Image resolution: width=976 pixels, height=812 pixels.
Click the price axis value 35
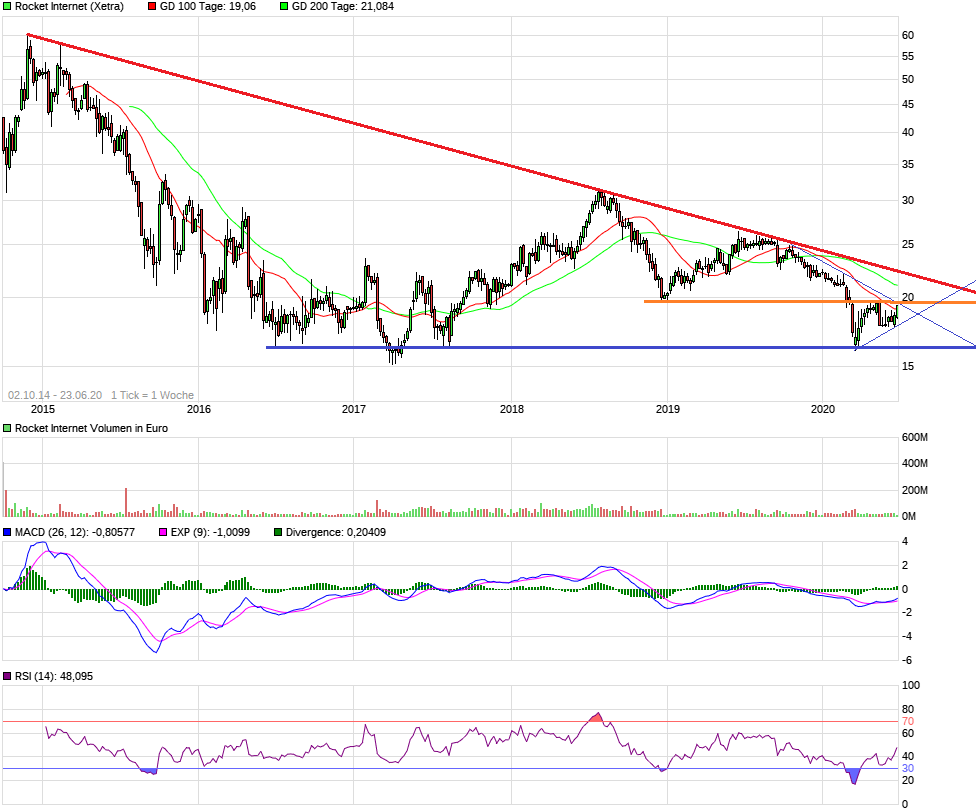908,166
